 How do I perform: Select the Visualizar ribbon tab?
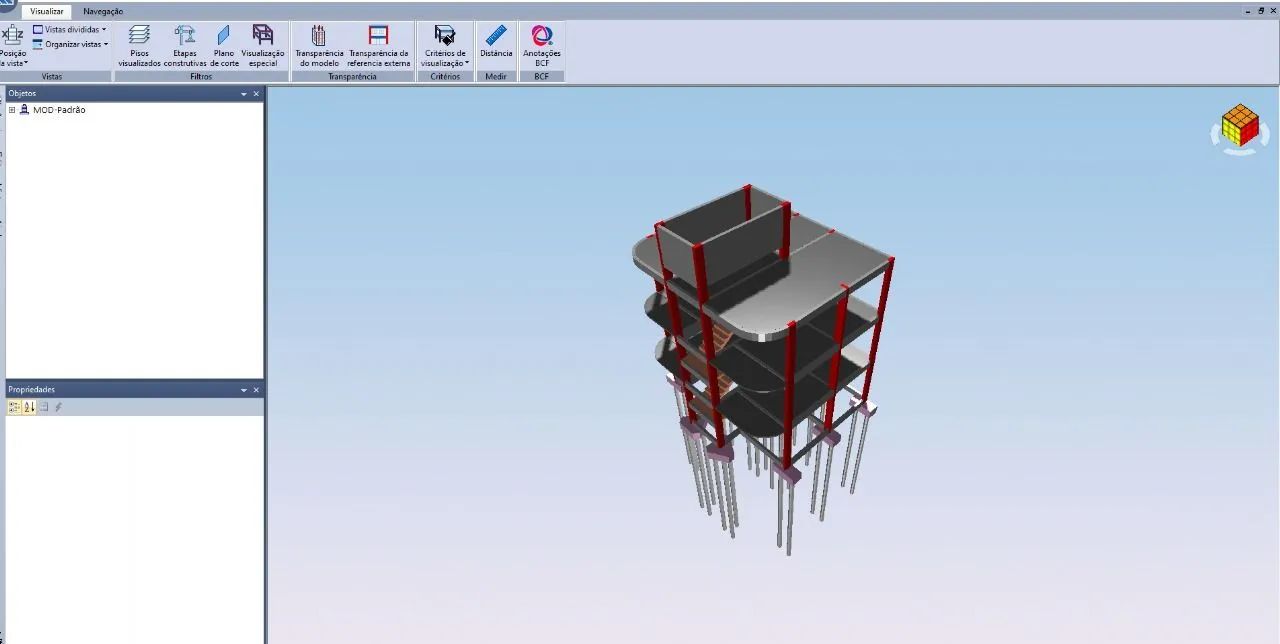46,11
